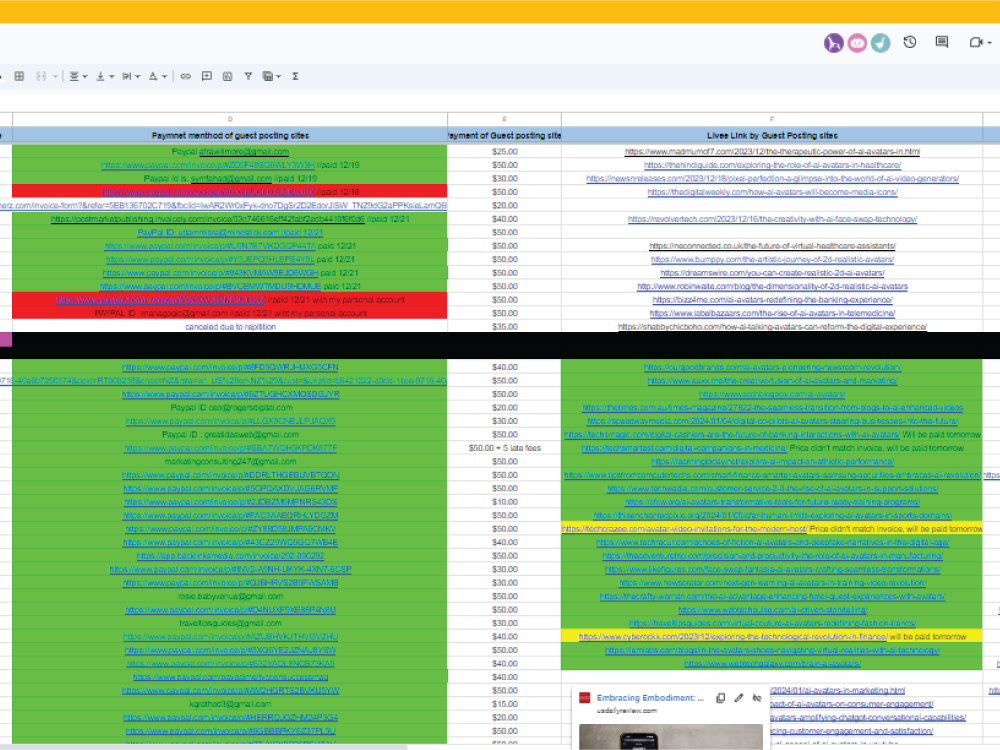The image size is (1000, 750).
Task: Click the teal collaborator avatar
Action: pos(881,43)
